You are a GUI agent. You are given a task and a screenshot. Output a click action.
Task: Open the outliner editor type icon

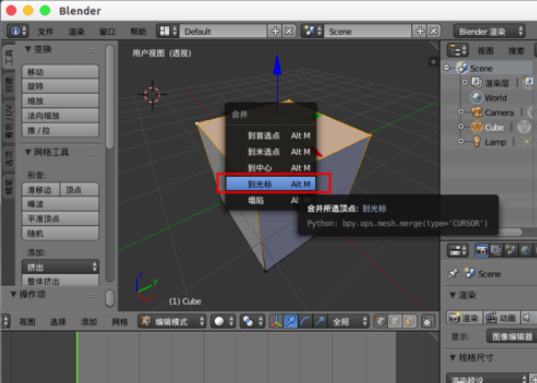458,51
